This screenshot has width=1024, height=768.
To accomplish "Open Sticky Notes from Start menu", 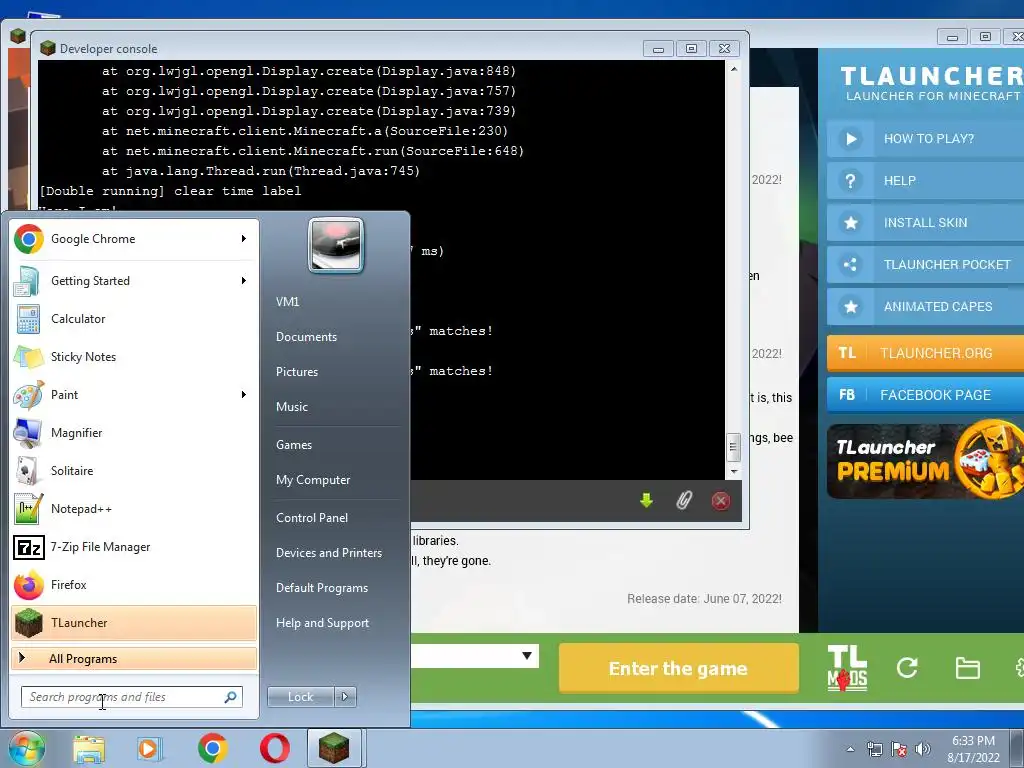I will point(134,357).
